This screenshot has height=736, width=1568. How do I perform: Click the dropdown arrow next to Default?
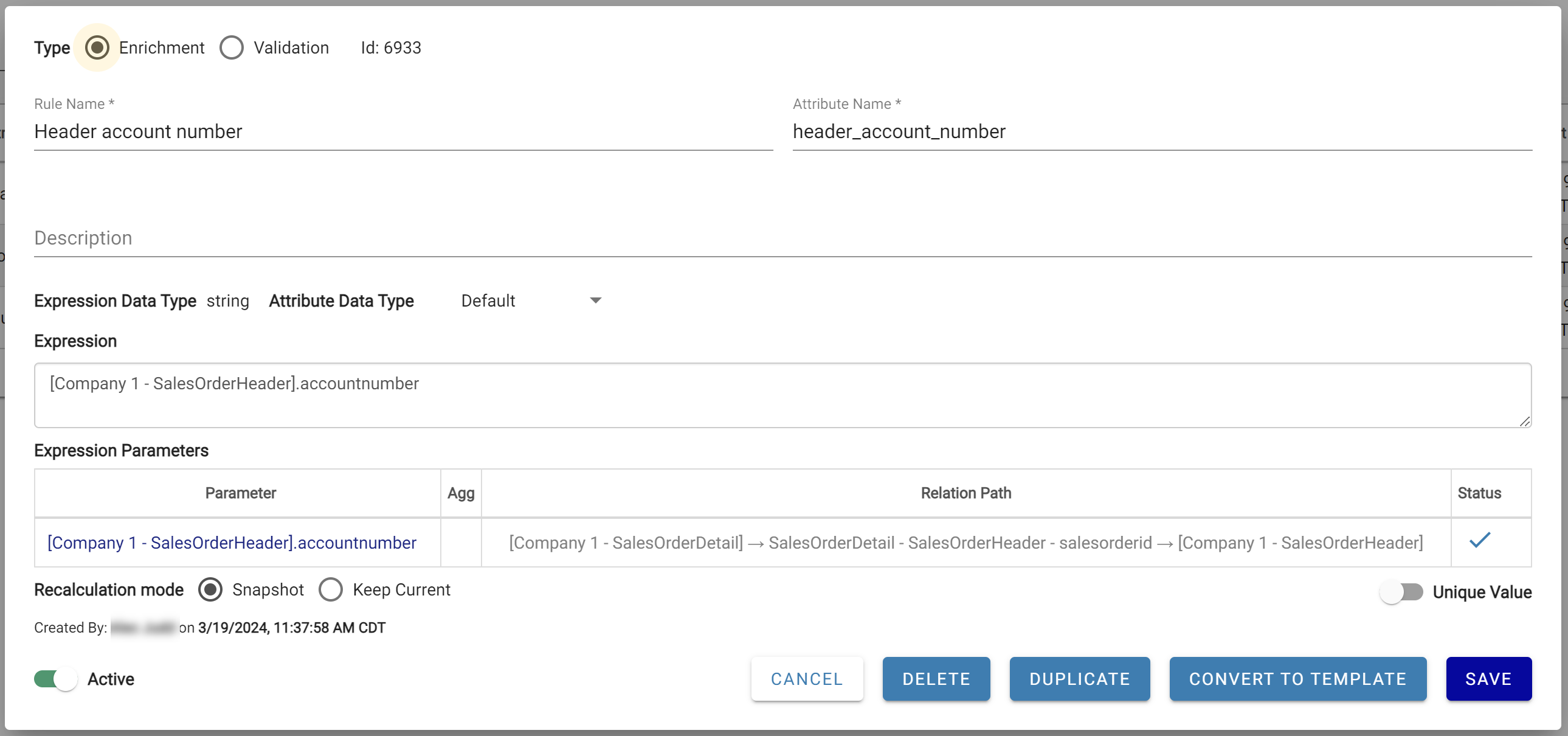pos(595,300)
